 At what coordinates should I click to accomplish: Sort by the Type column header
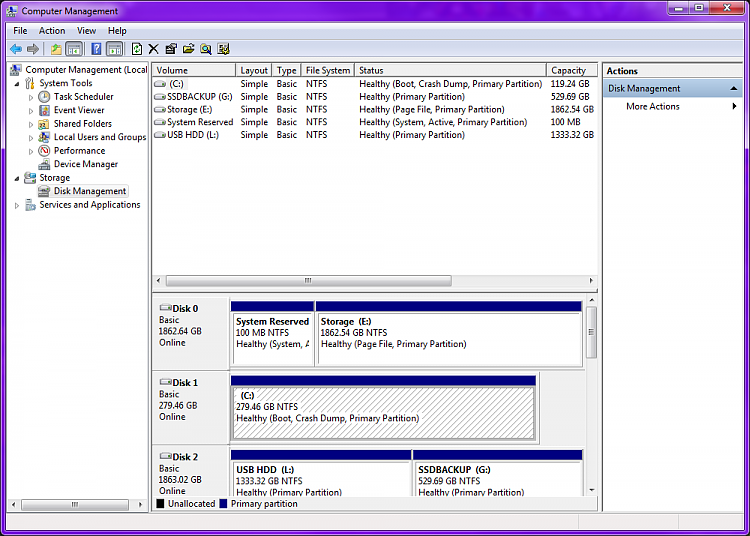tap(286, 70)
